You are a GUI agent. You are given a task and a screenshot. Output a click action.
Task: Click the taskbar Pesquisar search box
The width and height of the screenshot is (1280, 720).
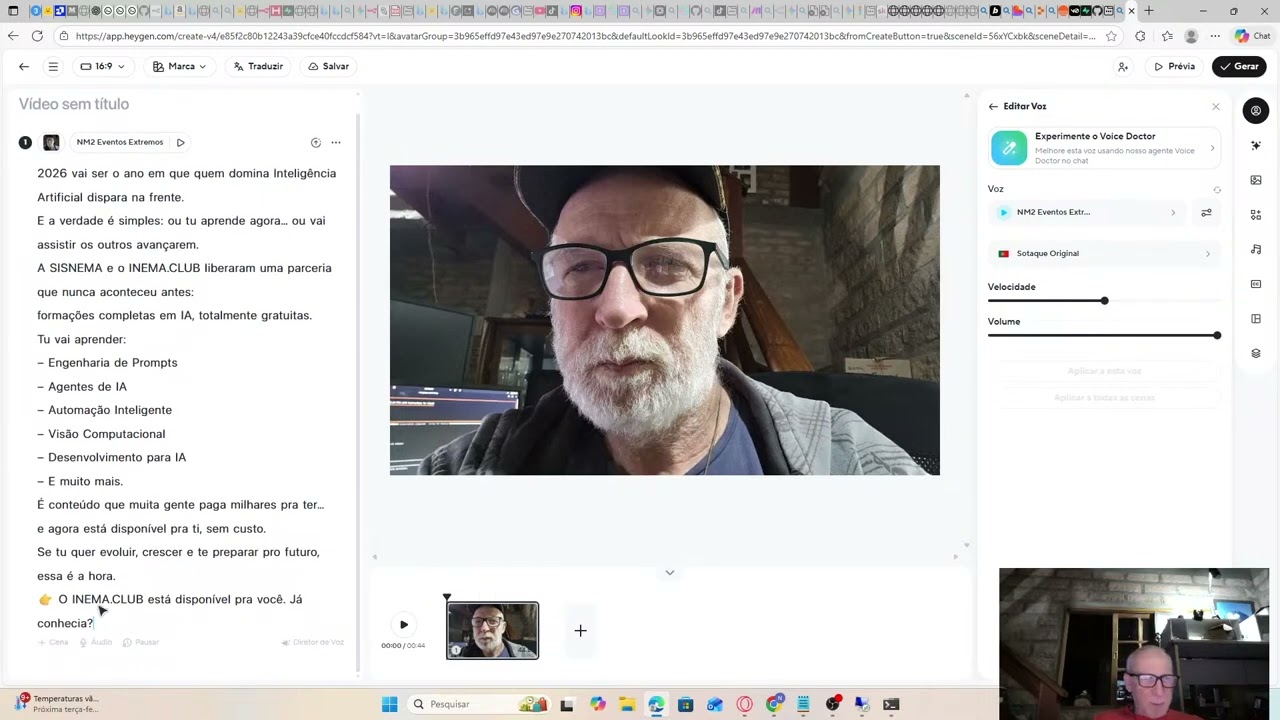click(481, 704)
